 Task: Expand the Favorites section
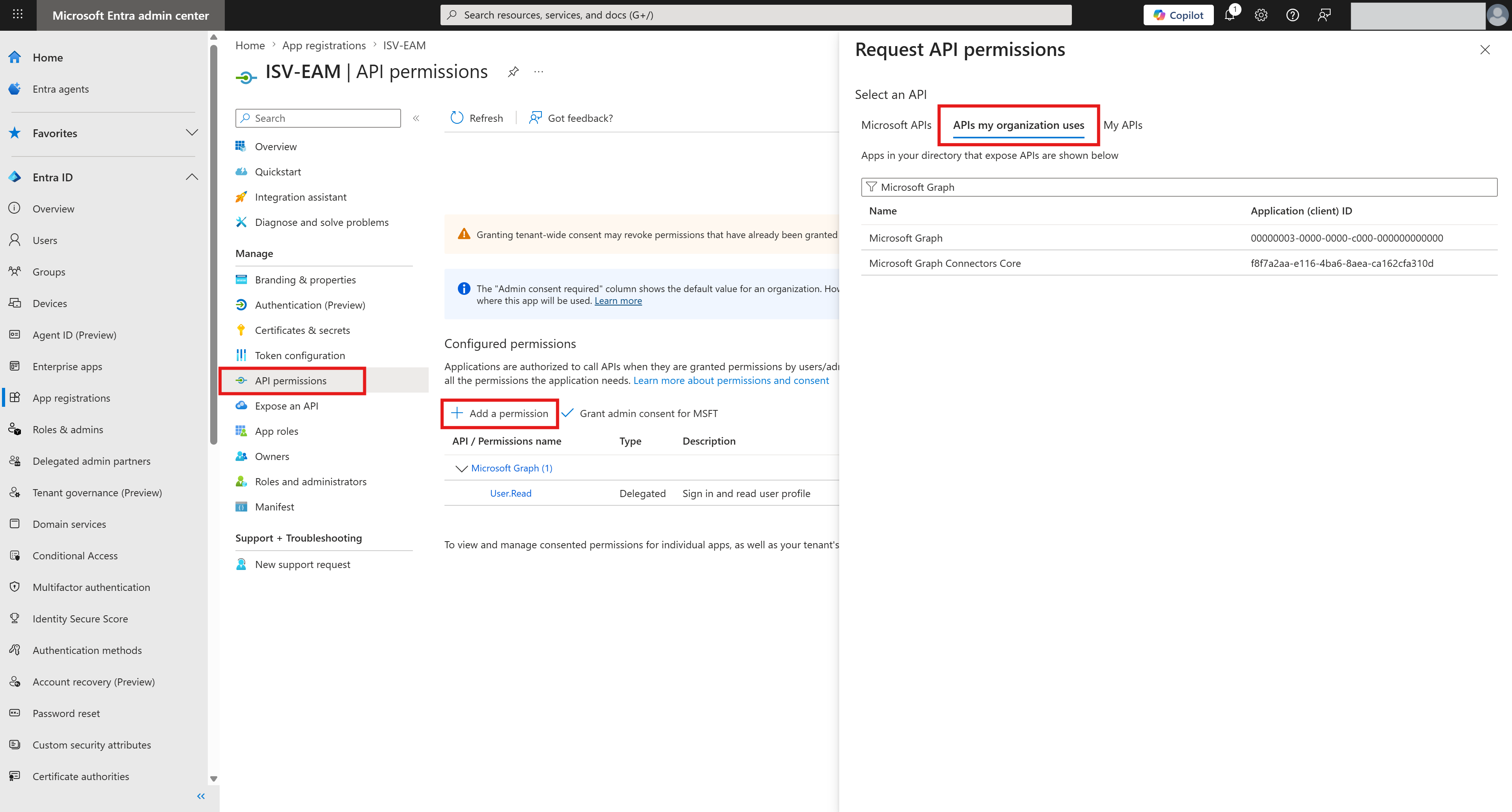pyautogui.click(x=192, y=132)
